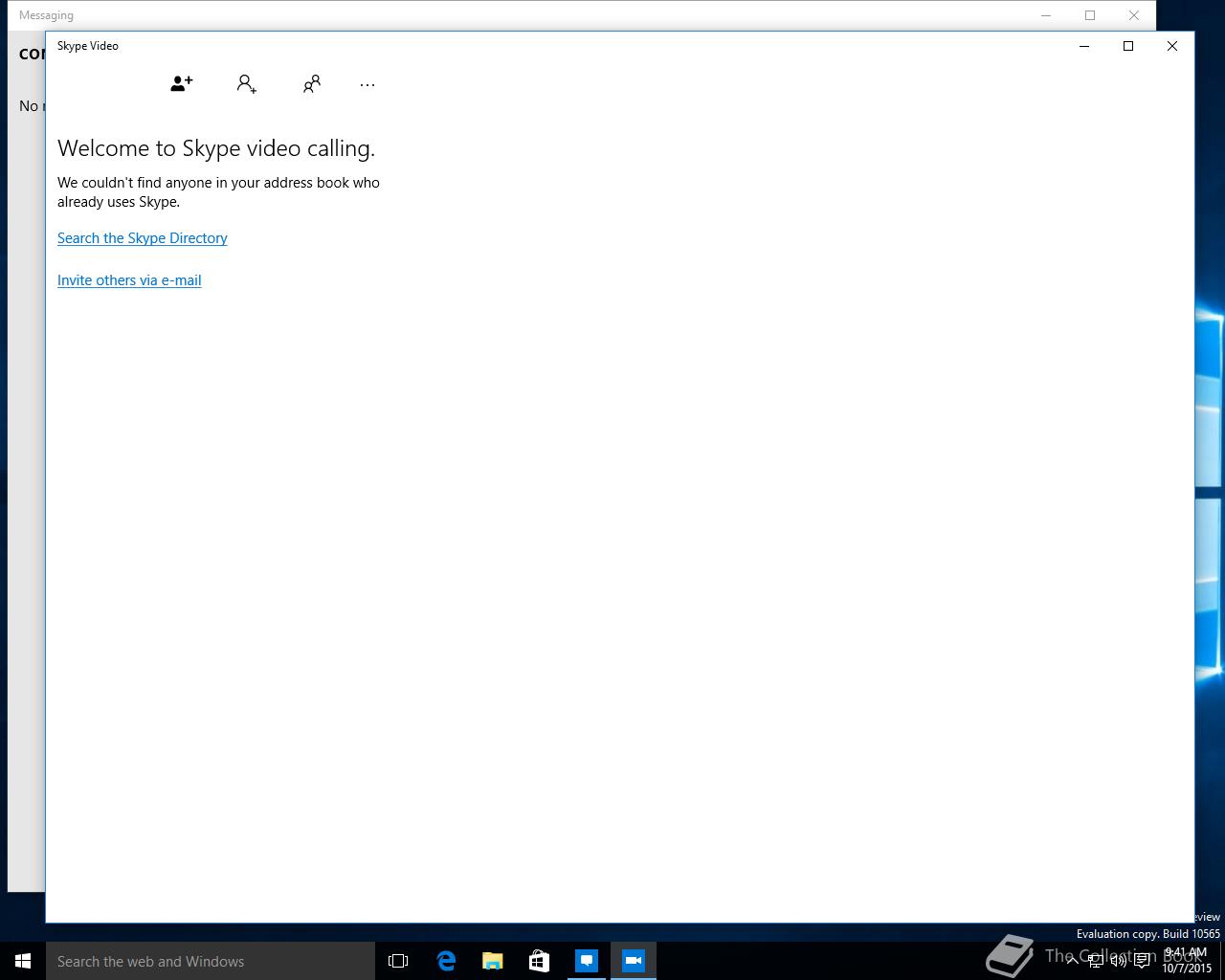Open File Explorer from the taskbar
This screenshot has width=1225, height=980.
[x=493, y=961]
